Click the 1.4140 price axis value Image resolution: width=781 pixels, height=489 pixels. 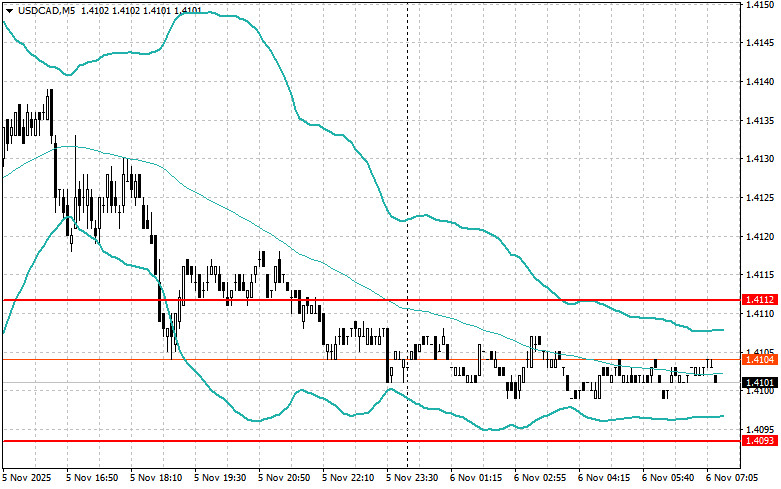[x=760, y=82]
